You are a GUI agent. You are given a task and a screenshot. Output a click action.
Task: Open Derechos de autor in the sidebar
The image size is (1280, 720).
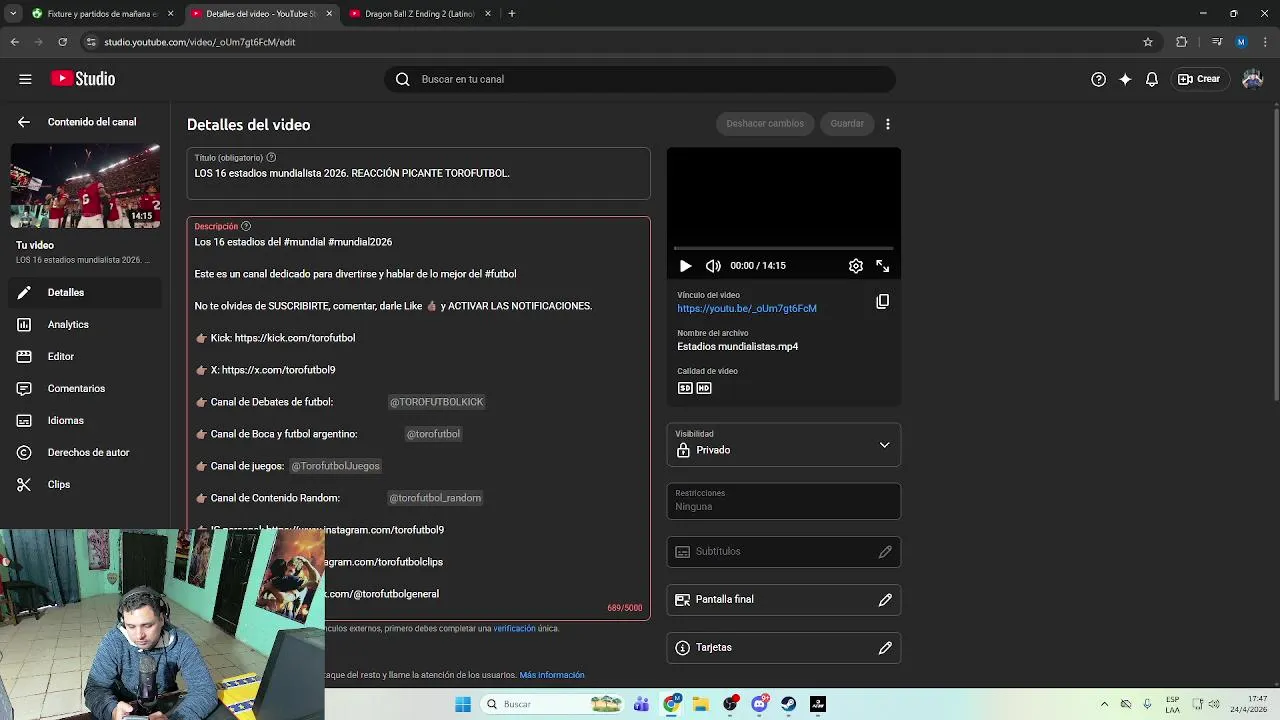point(85,452)
